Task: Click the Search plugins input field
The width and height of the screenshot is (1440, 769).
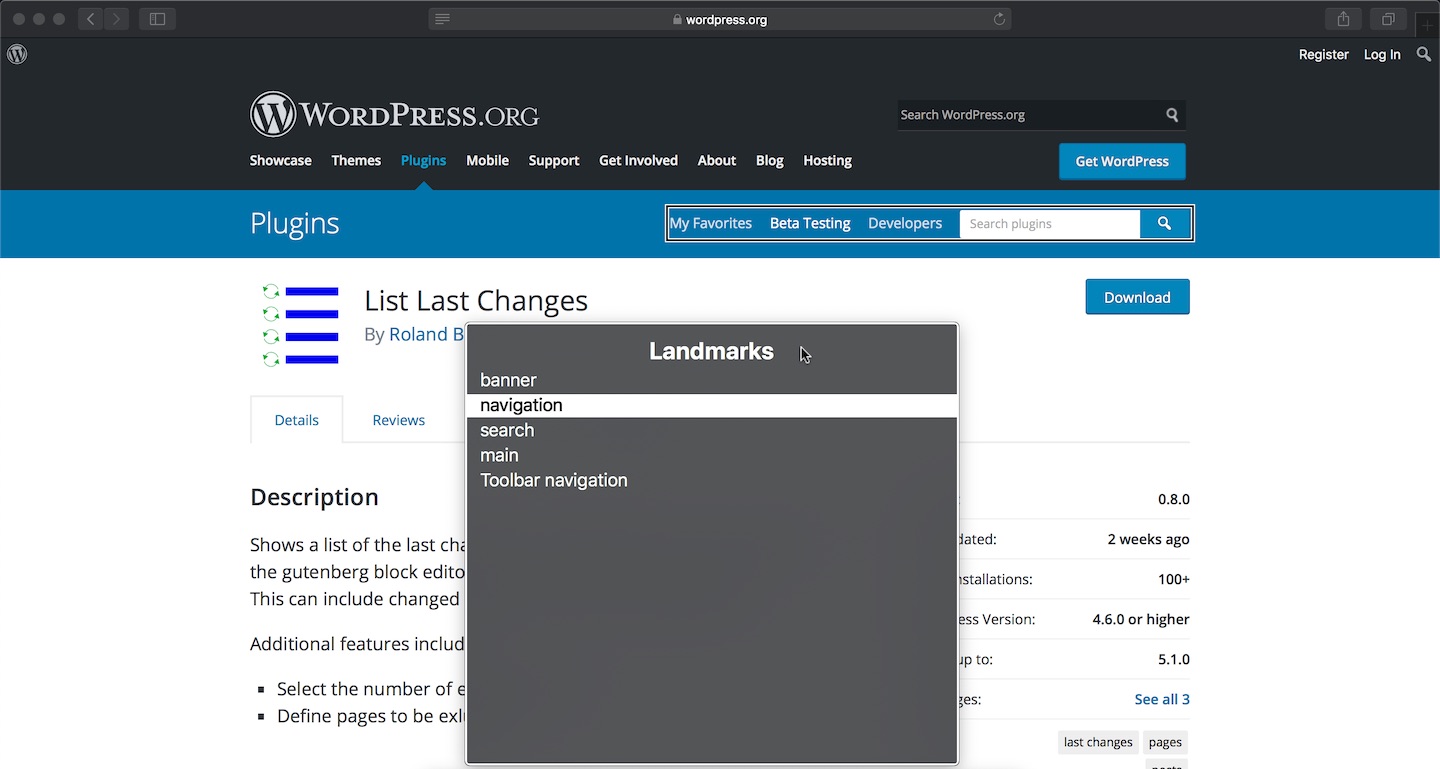Action: click(1050, 224)
